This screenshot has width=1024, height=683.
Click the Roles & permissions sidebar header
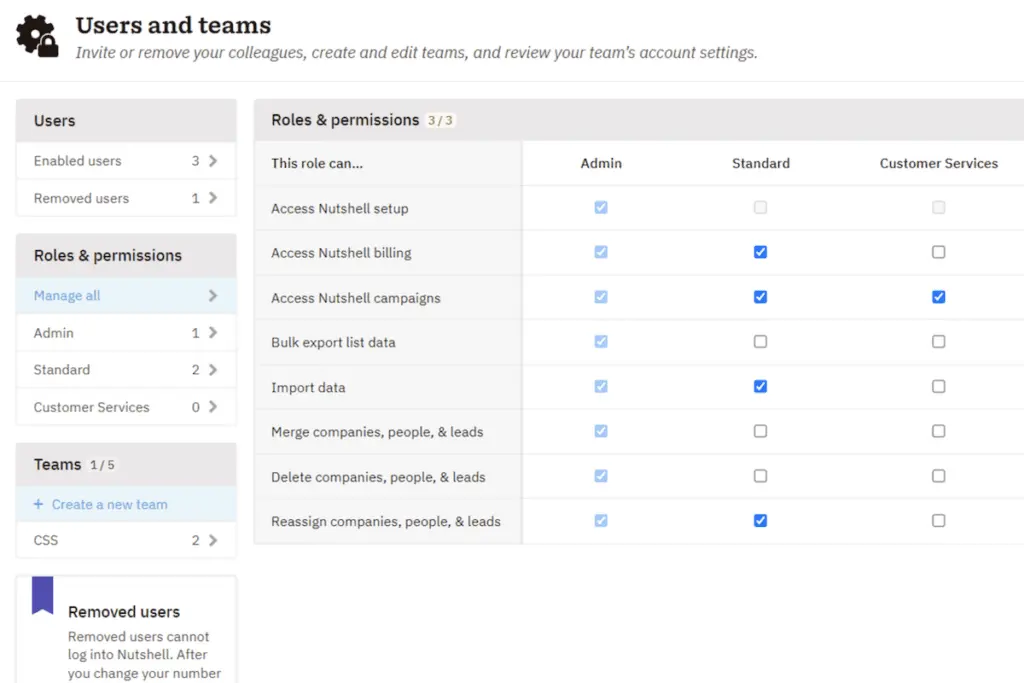tap(126, 255)
